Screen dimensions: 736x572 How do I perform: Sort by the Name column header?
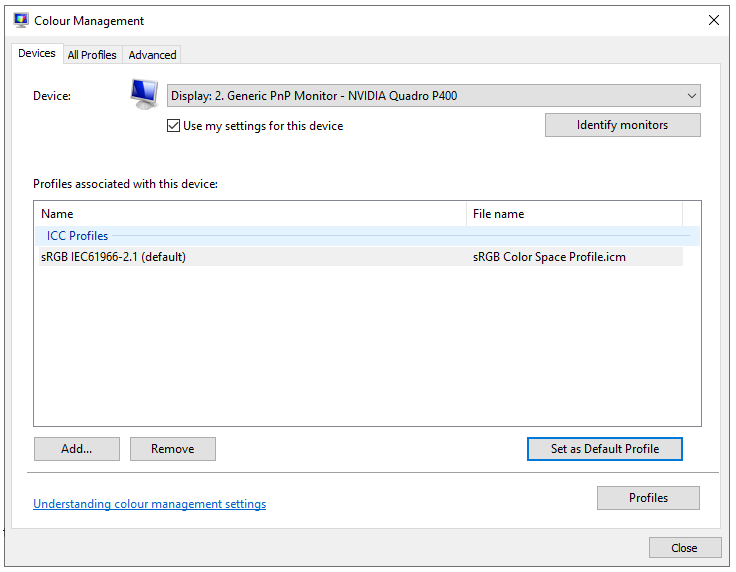[251, 214]
